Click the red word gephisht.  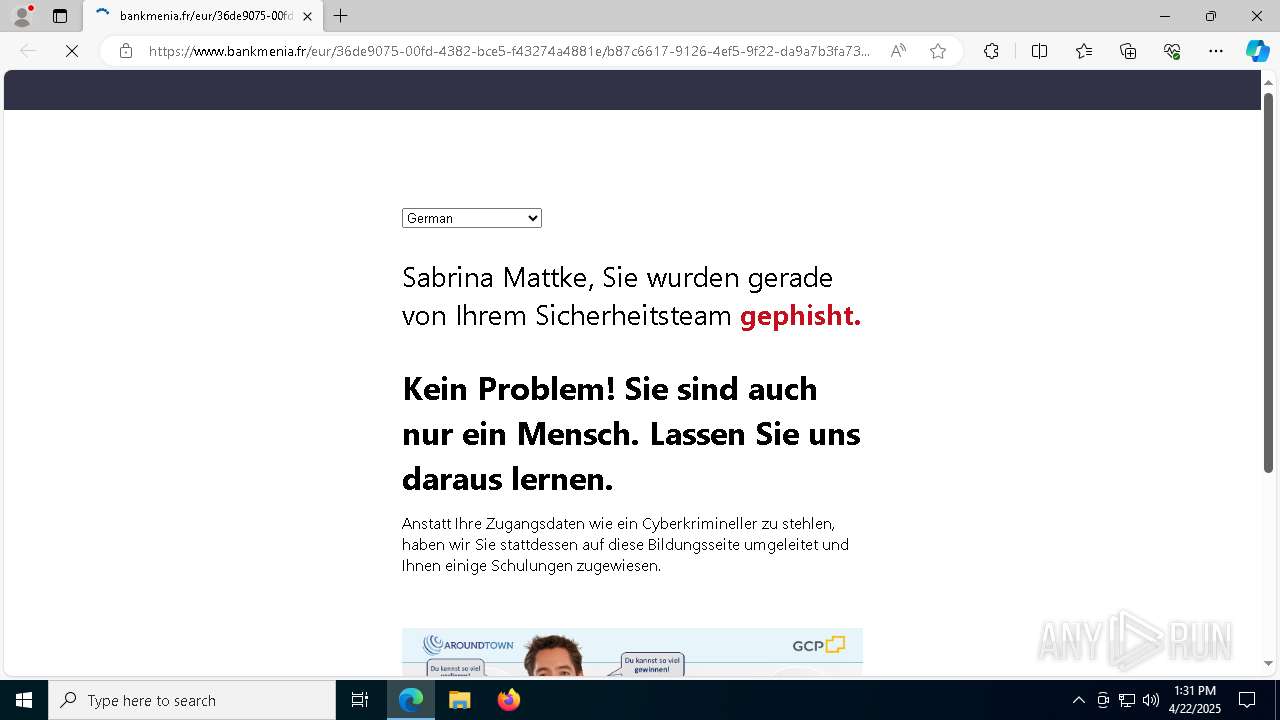[x=800, y=316]
